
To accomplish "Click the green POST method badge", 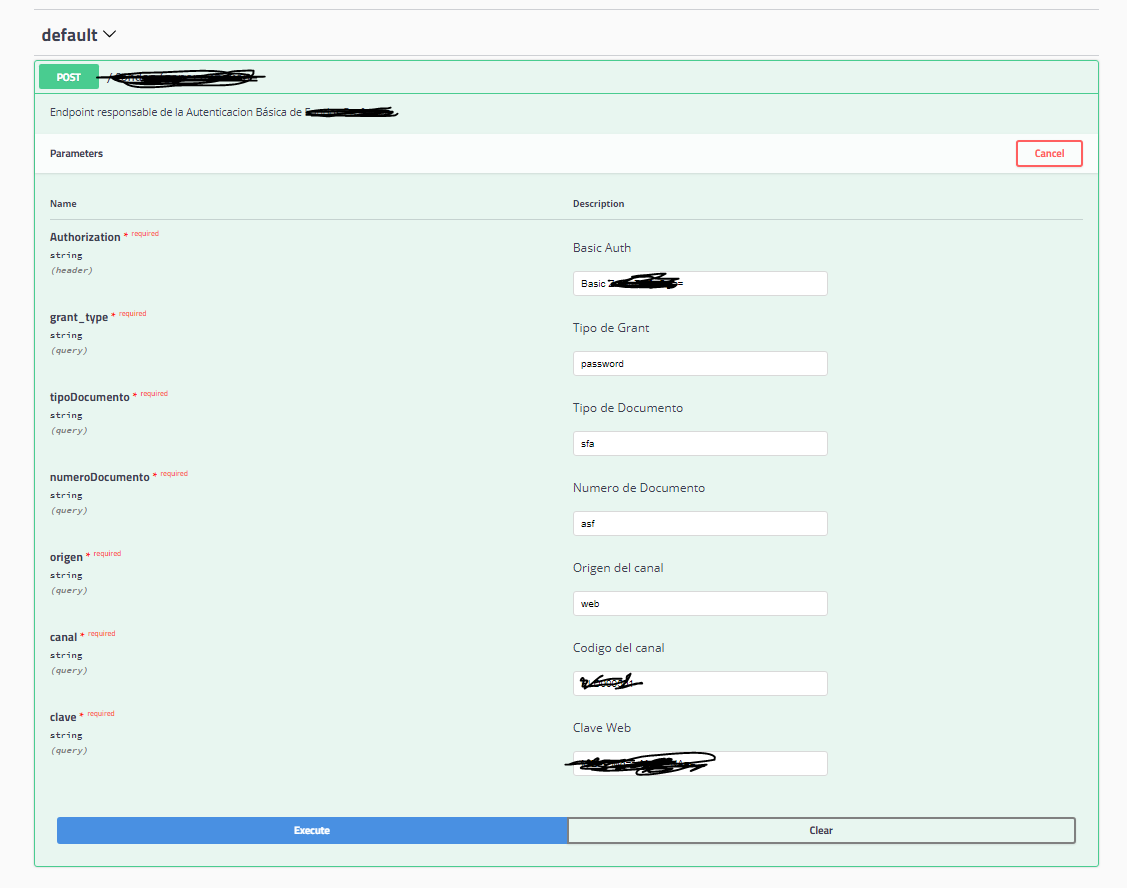I will (68, 76).
